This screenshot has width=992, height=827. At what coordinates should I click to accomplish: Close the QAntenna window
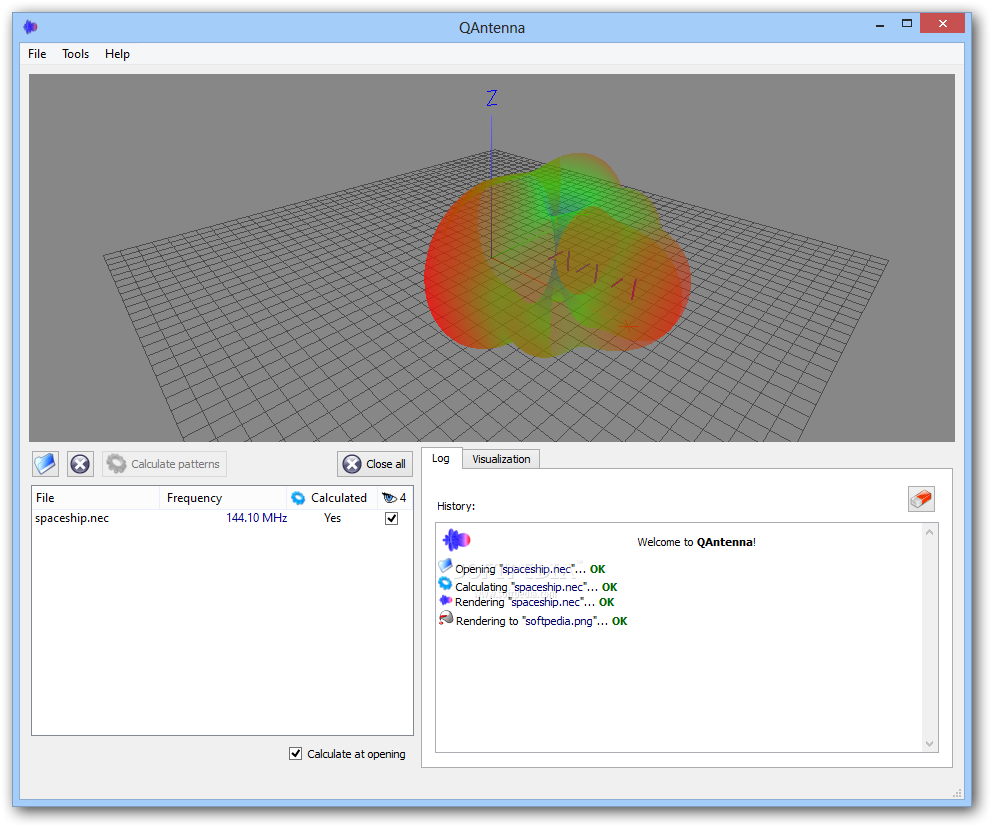(942, 24)
